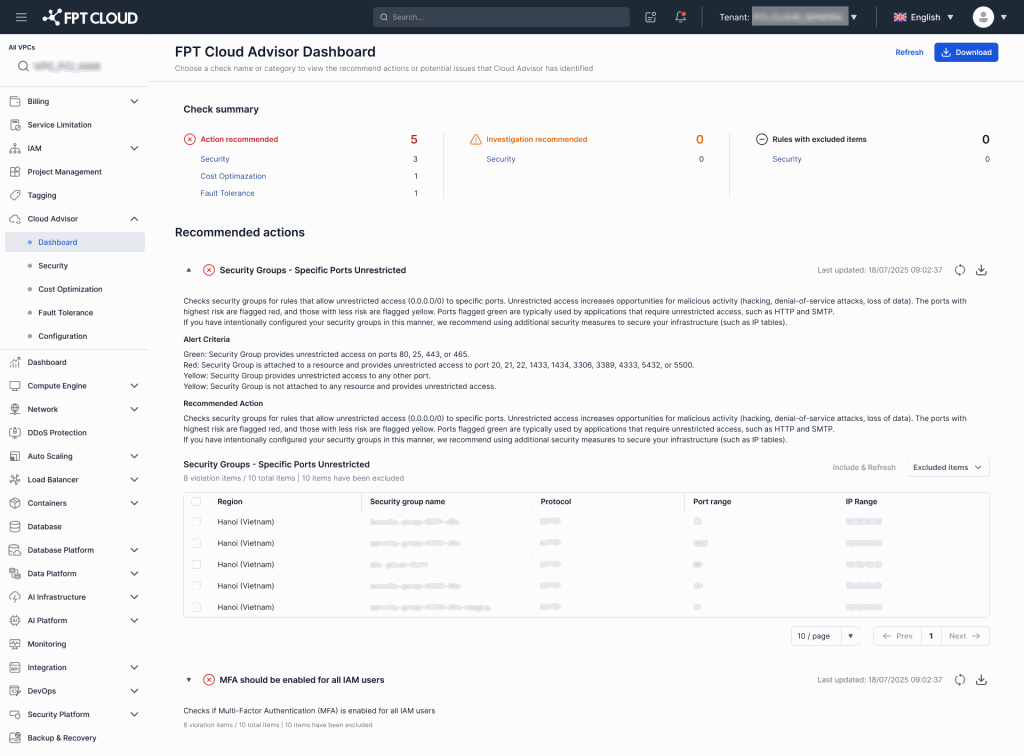Click the Investigation recommended warning icon

click(475, 139)
